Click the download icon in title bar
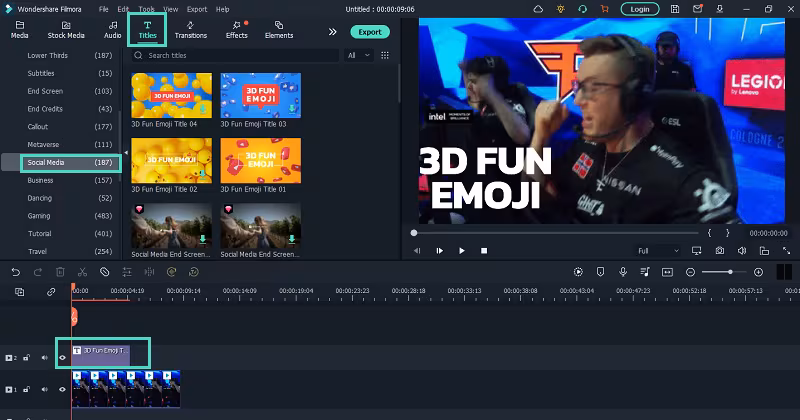The image size is (800, 420). (x=719, y=9)
